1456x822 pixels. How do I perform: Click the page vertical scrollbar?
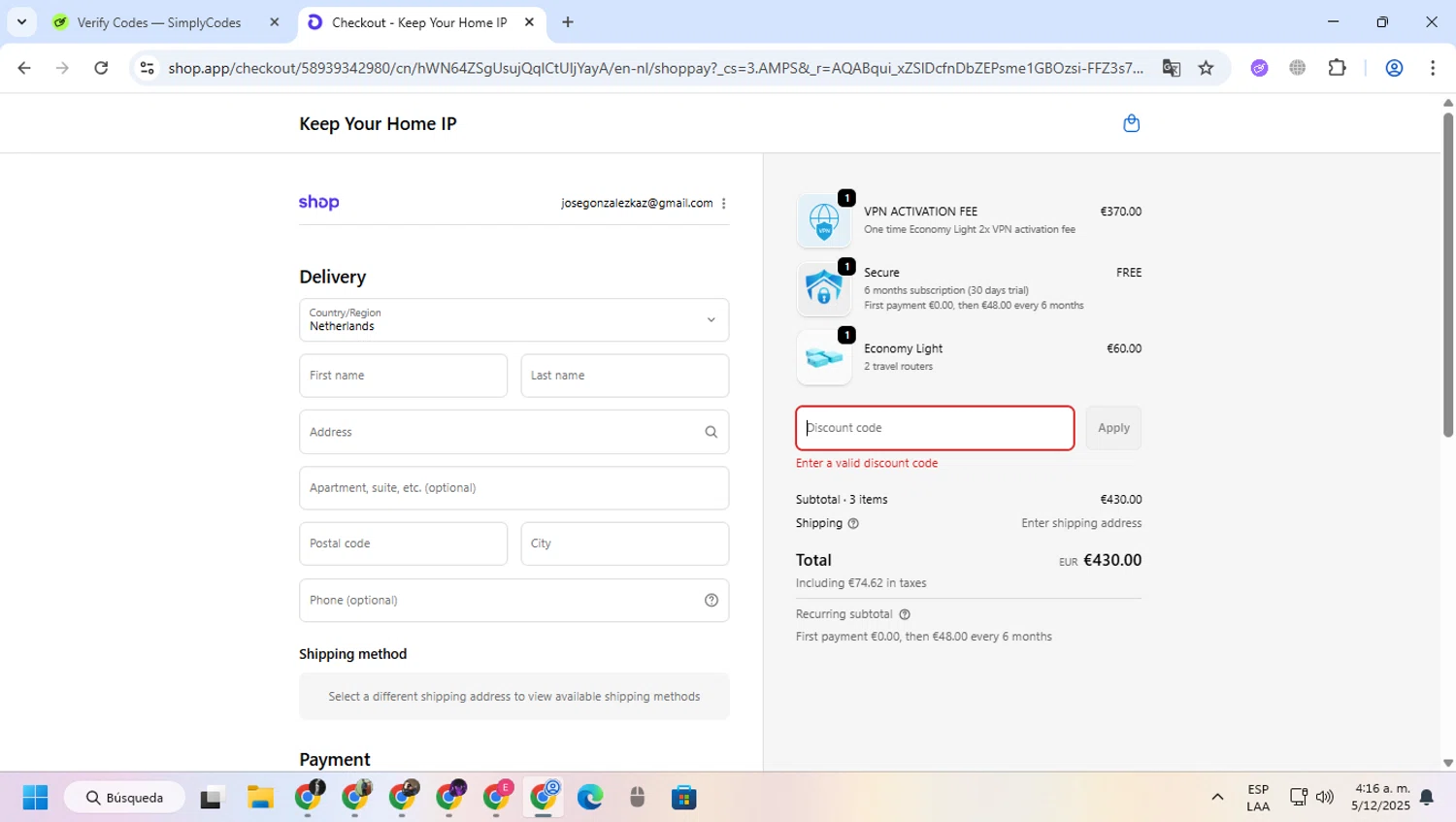pyautogui.click(x=1448, y=275)
